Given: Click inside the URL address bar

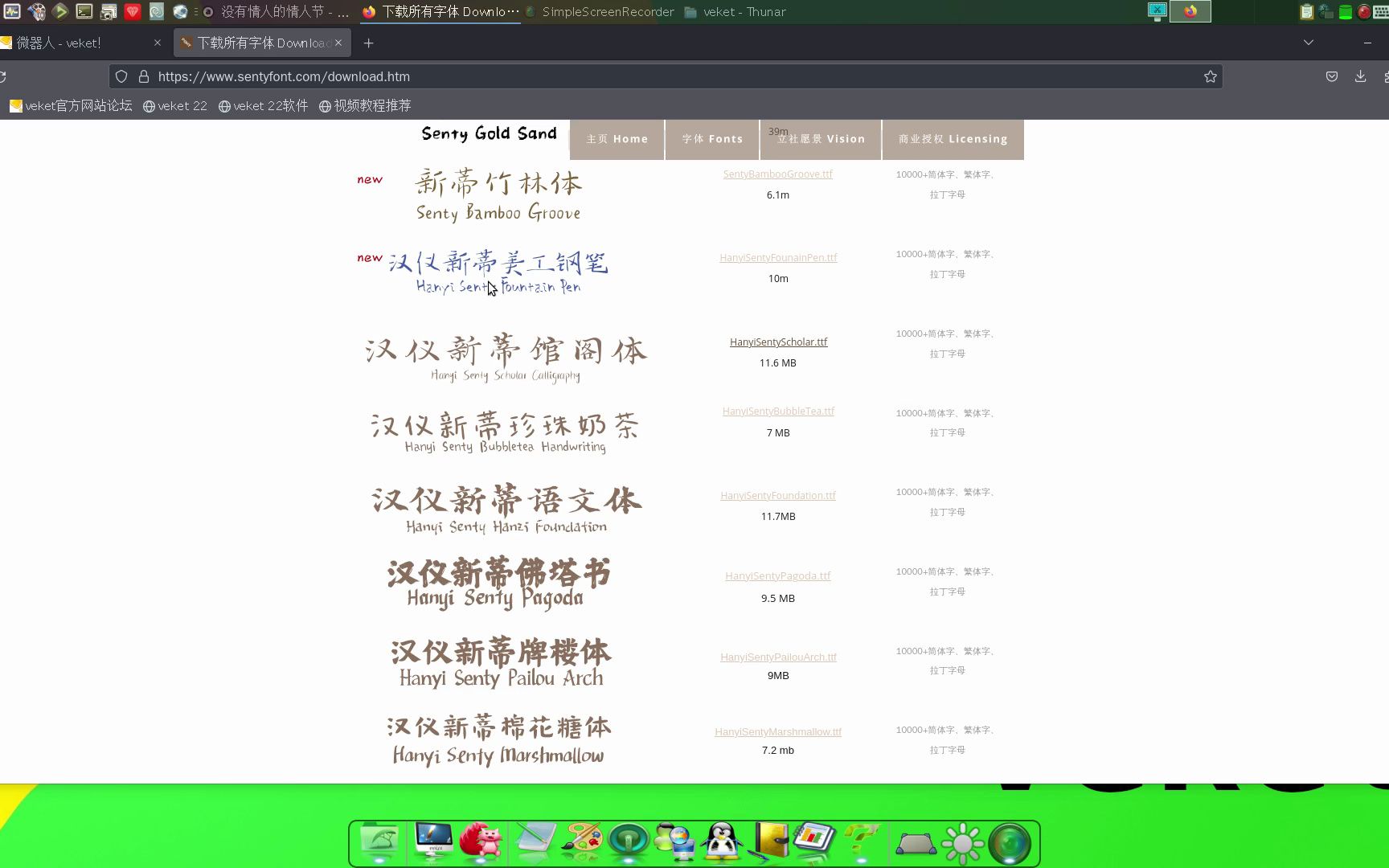Looking at the screenshot, I should coord(563,76).
